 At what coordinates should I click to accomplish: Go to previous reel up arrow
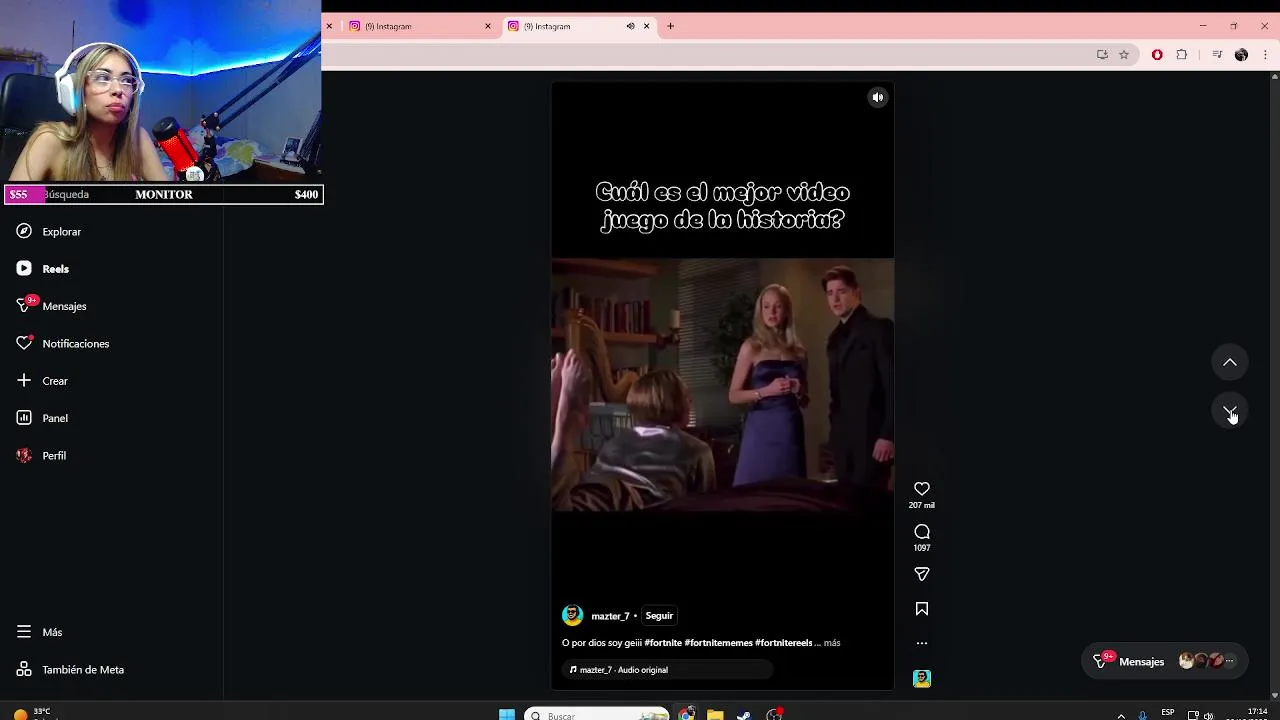pos(1230,362)
